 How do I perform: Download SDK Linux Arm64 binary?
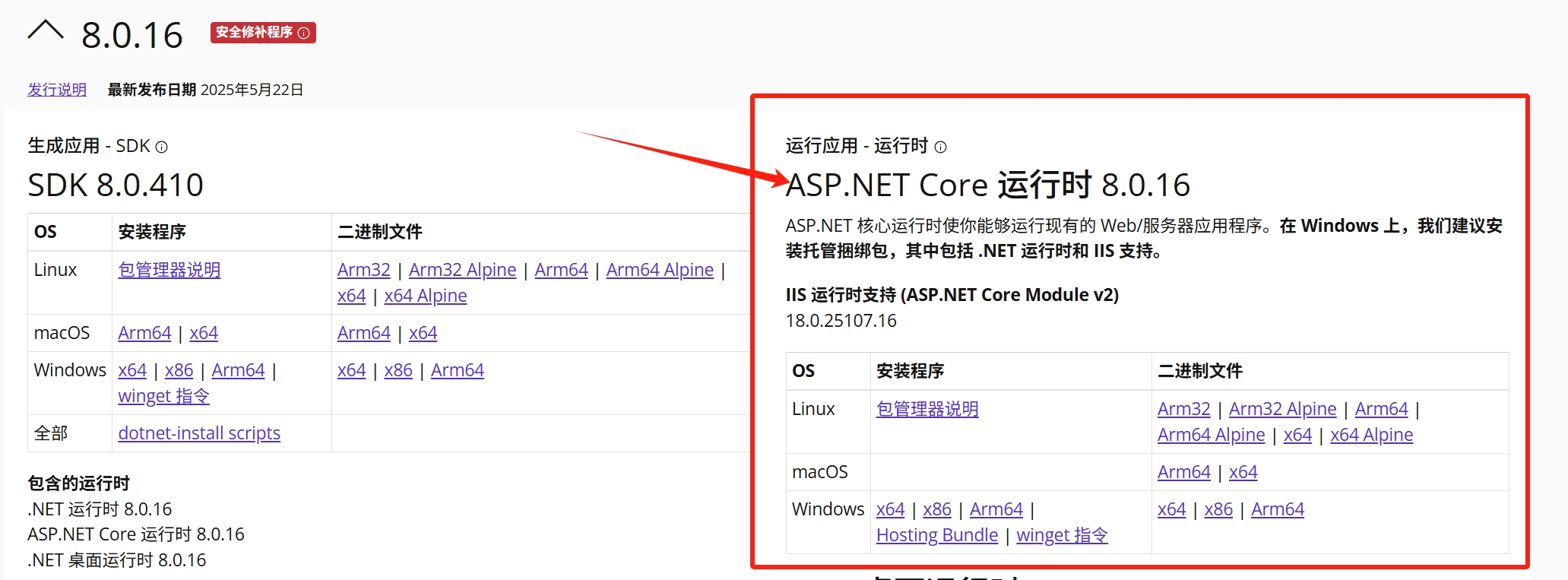coord(561,270)
